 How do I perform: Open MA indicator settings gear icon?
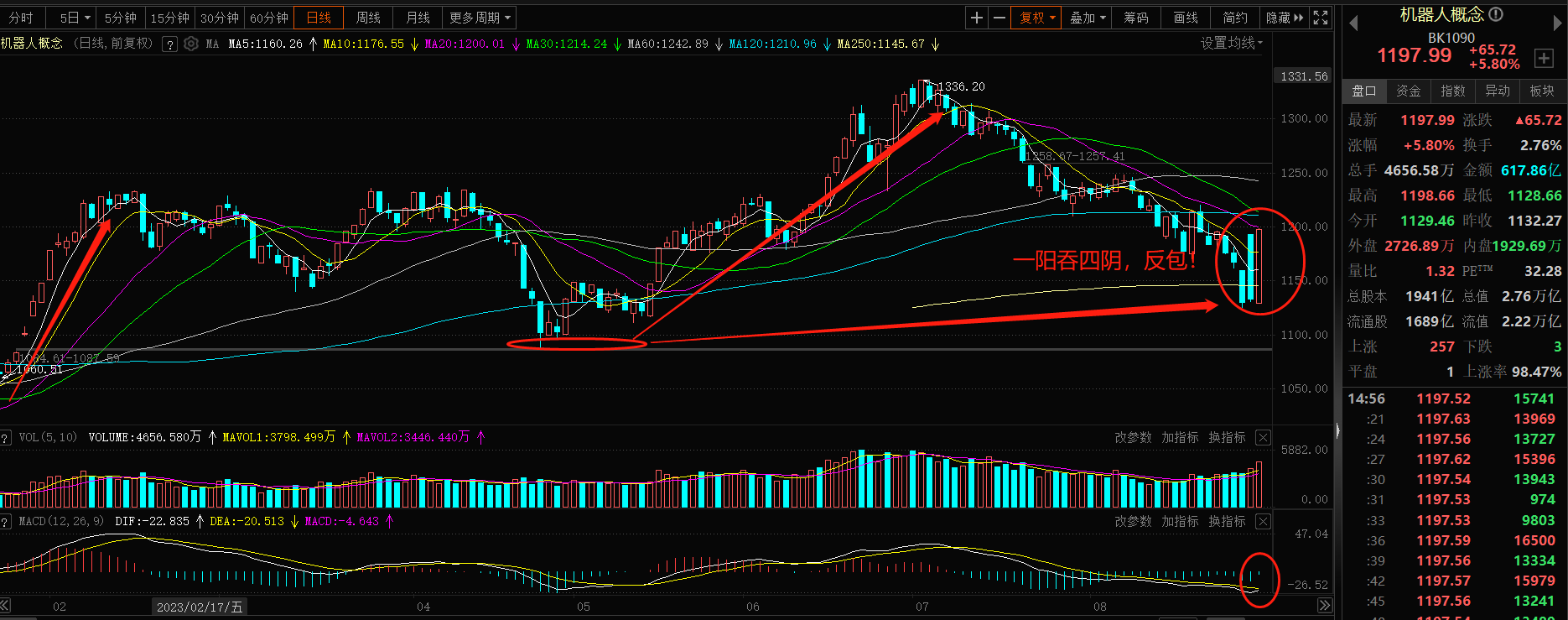pos(191,44)
